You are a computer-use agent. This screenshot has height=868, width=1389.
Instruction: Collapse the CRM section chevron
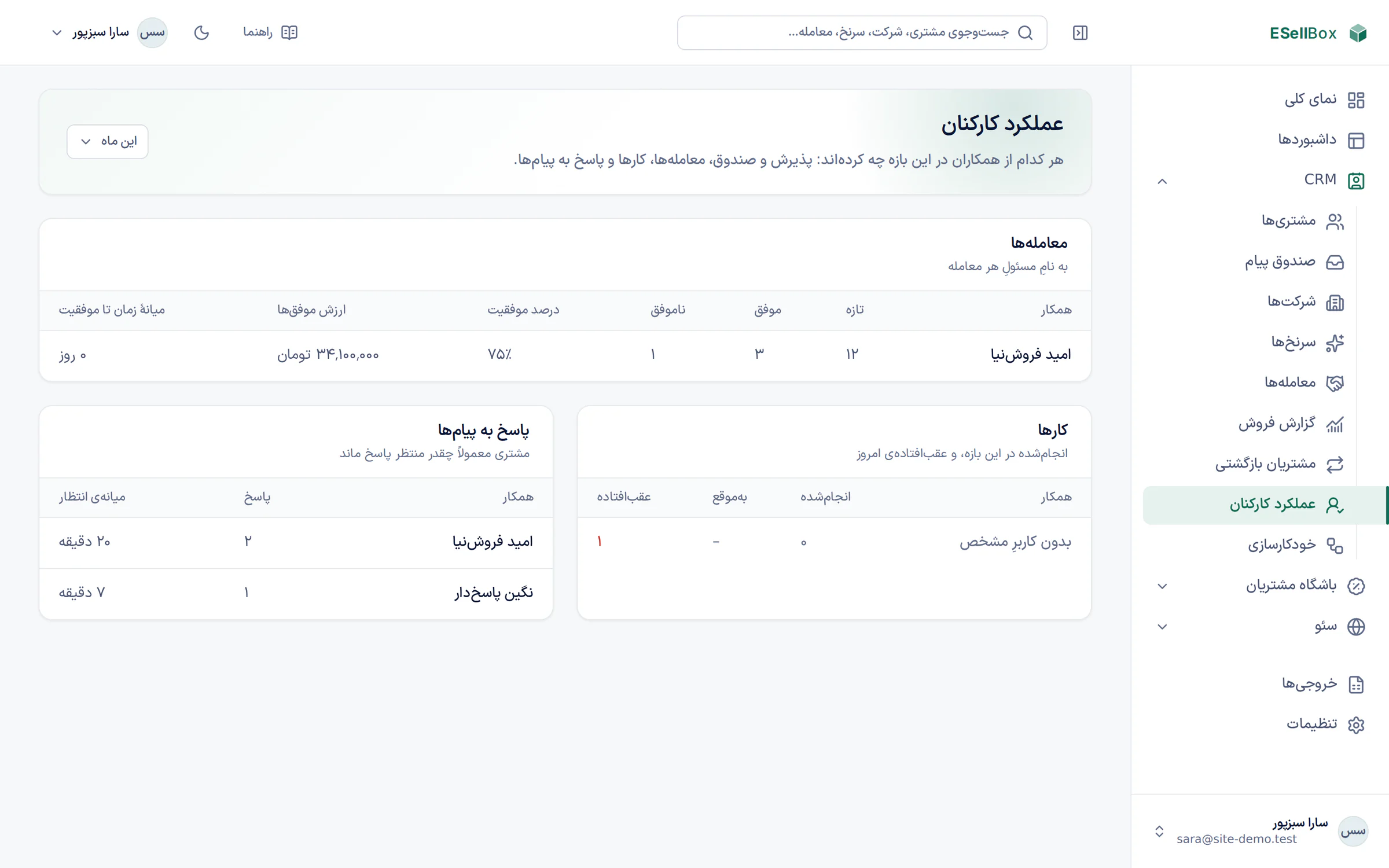click(1162, 181)
